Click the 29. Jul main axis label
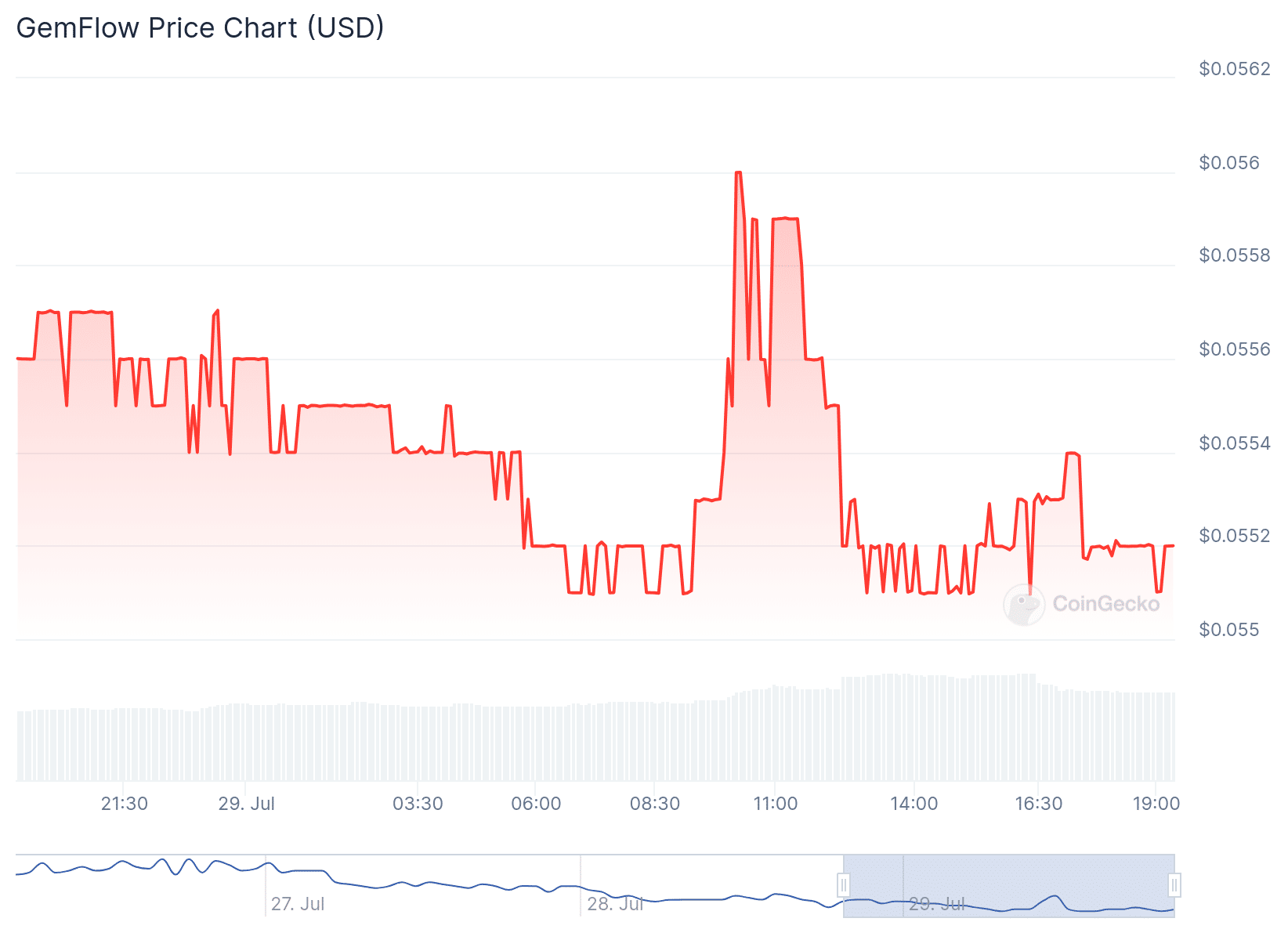The image size is (1288, 940). pos(246,804)
